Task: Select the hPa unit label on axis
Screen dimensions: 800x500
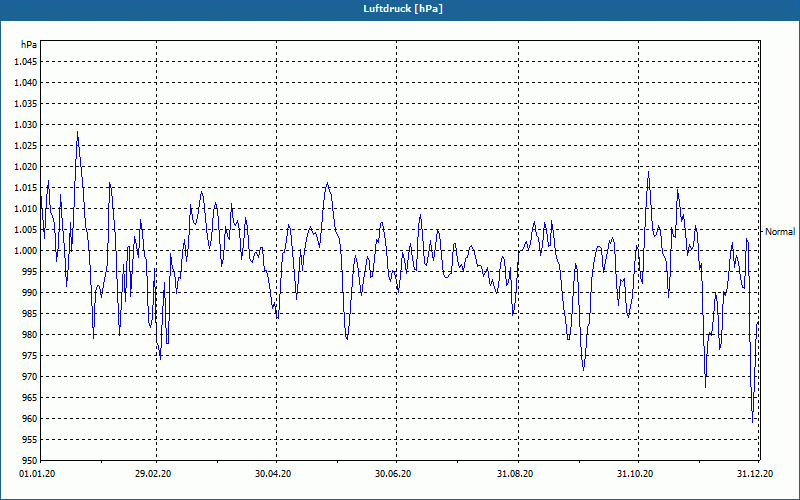Action: point(29,44)
